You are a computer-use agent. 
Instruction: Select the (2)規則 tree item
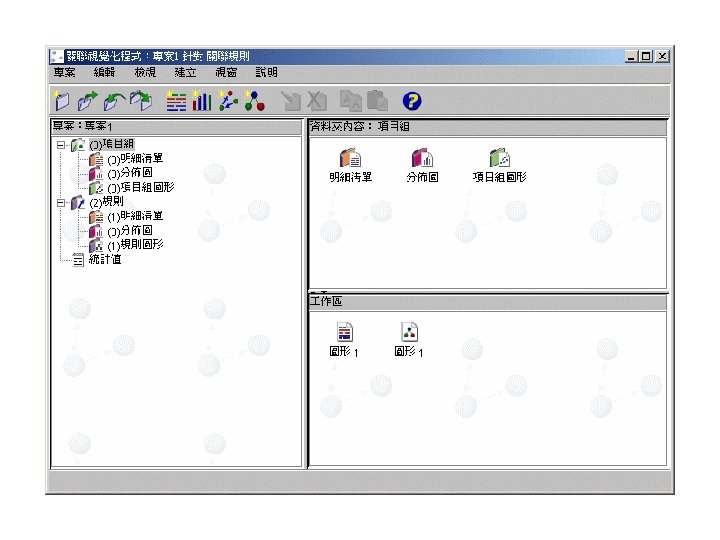click(x=106, y=202)
